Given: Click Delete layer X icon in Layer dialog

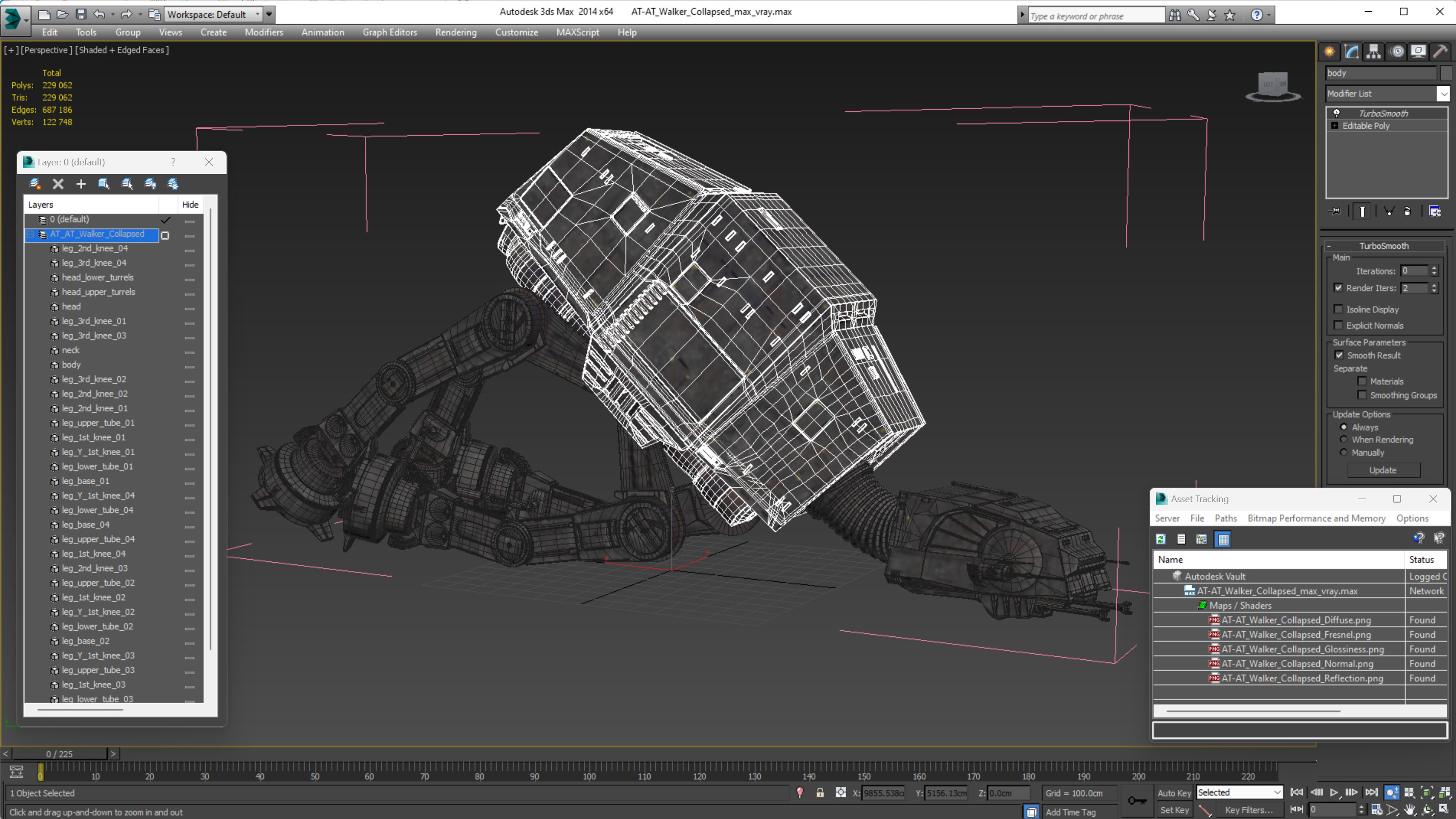Looking at the screenshot, I should 58,184.
